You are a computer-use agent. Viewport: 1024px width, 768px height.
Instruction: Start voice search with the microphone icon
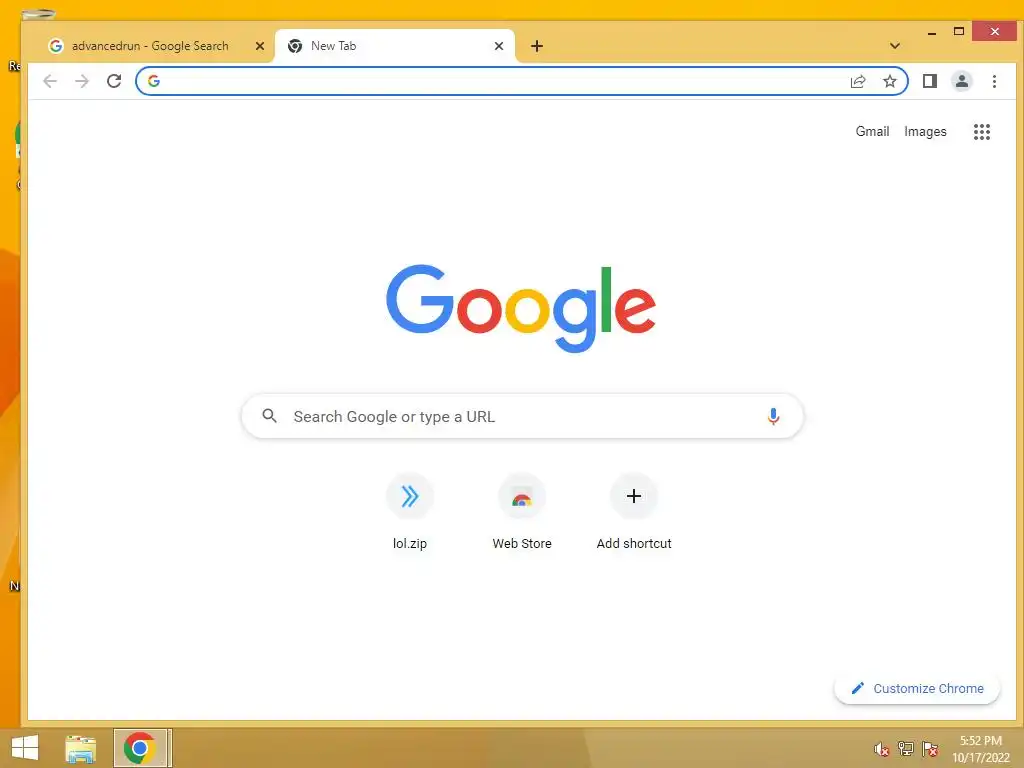click(x=773, y=416)
